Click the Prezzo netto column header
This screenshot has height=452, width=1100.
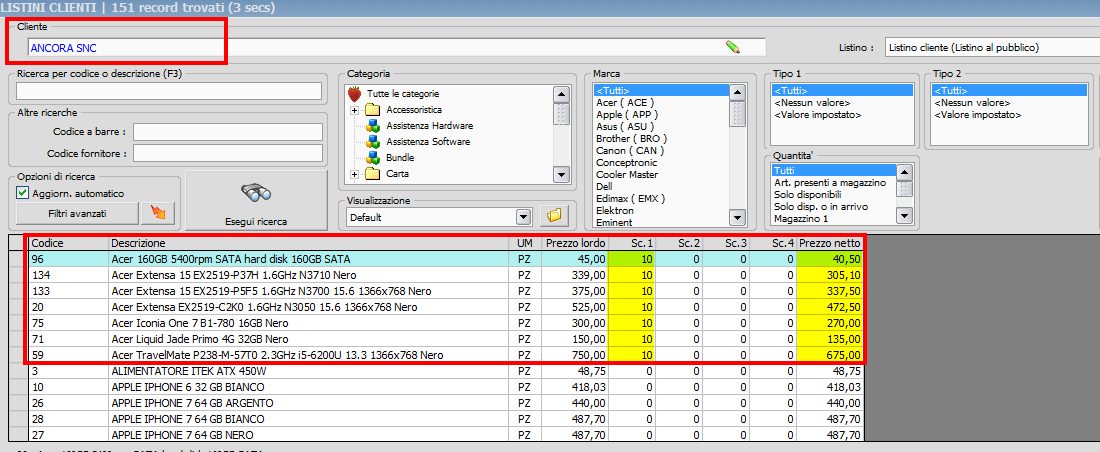click(830, 243)
